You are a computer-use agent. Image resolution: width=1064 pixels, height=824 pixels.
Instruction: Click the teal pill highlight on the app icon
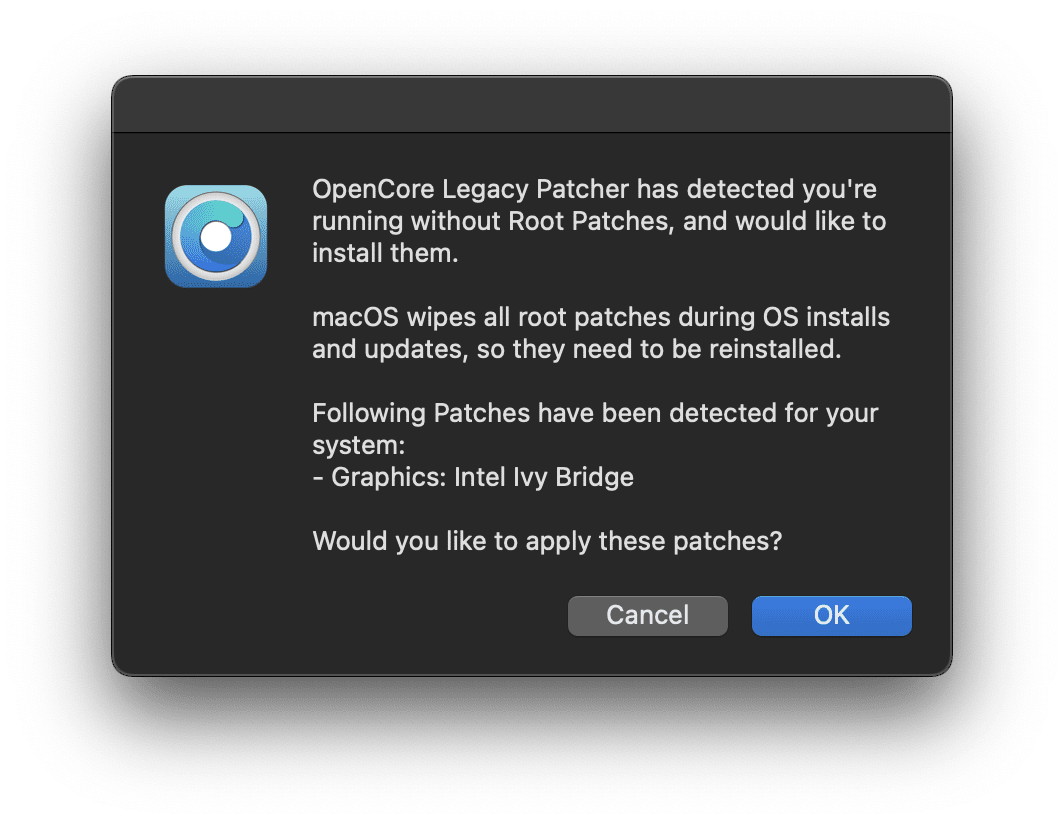coord(231,213)
